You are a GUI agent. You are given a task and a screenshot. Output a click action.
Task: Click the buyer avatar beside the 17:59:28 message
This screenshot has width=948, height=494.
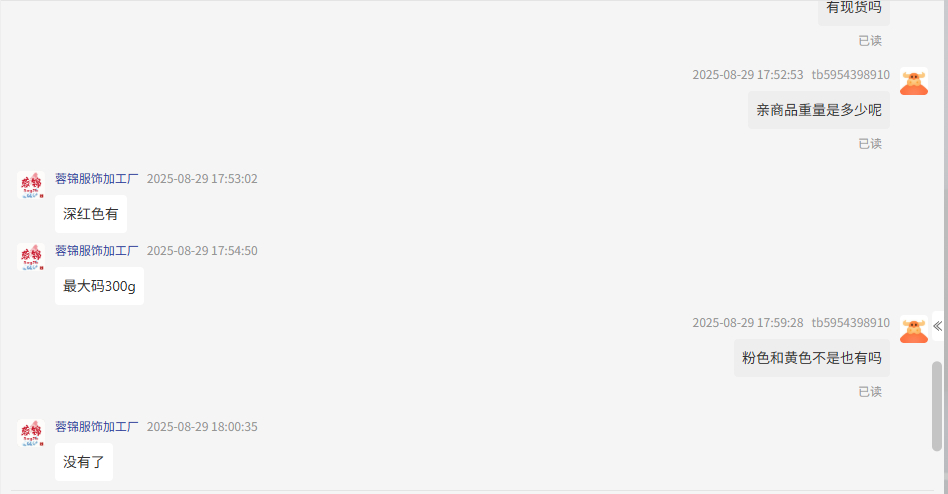tap(914, 330)
